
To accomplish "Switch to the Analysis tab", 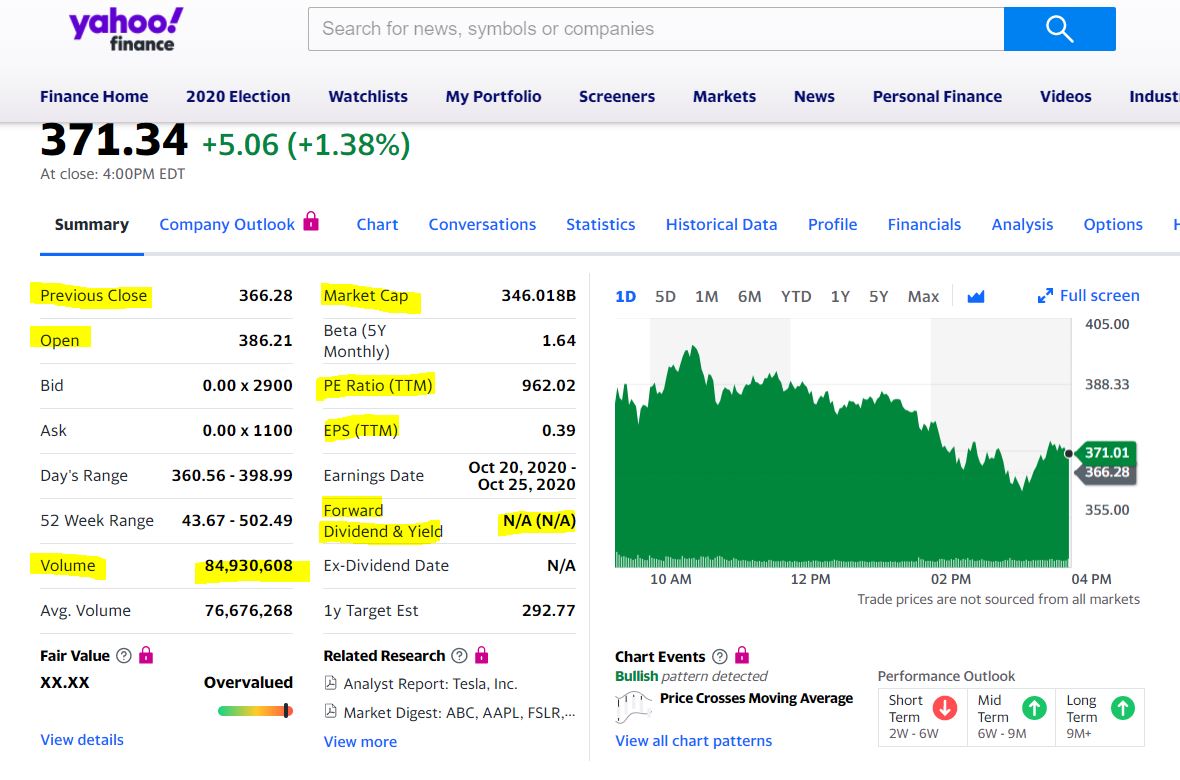I will click(1022, 224).
